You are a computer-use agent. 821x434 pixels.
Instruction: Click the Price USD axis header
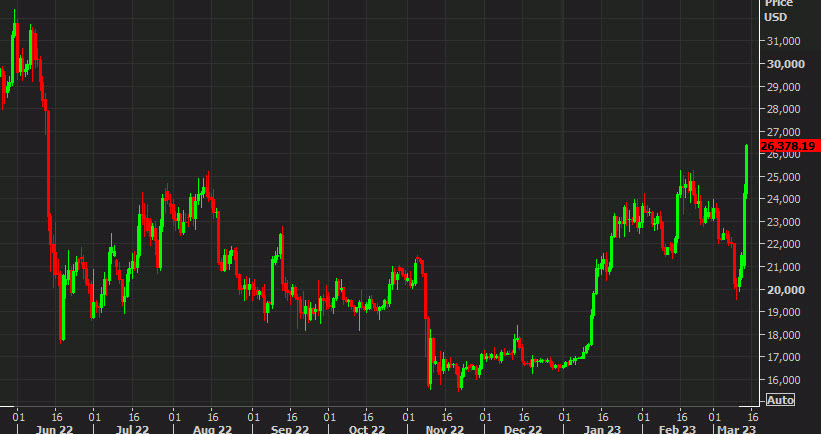coord(778,10)
